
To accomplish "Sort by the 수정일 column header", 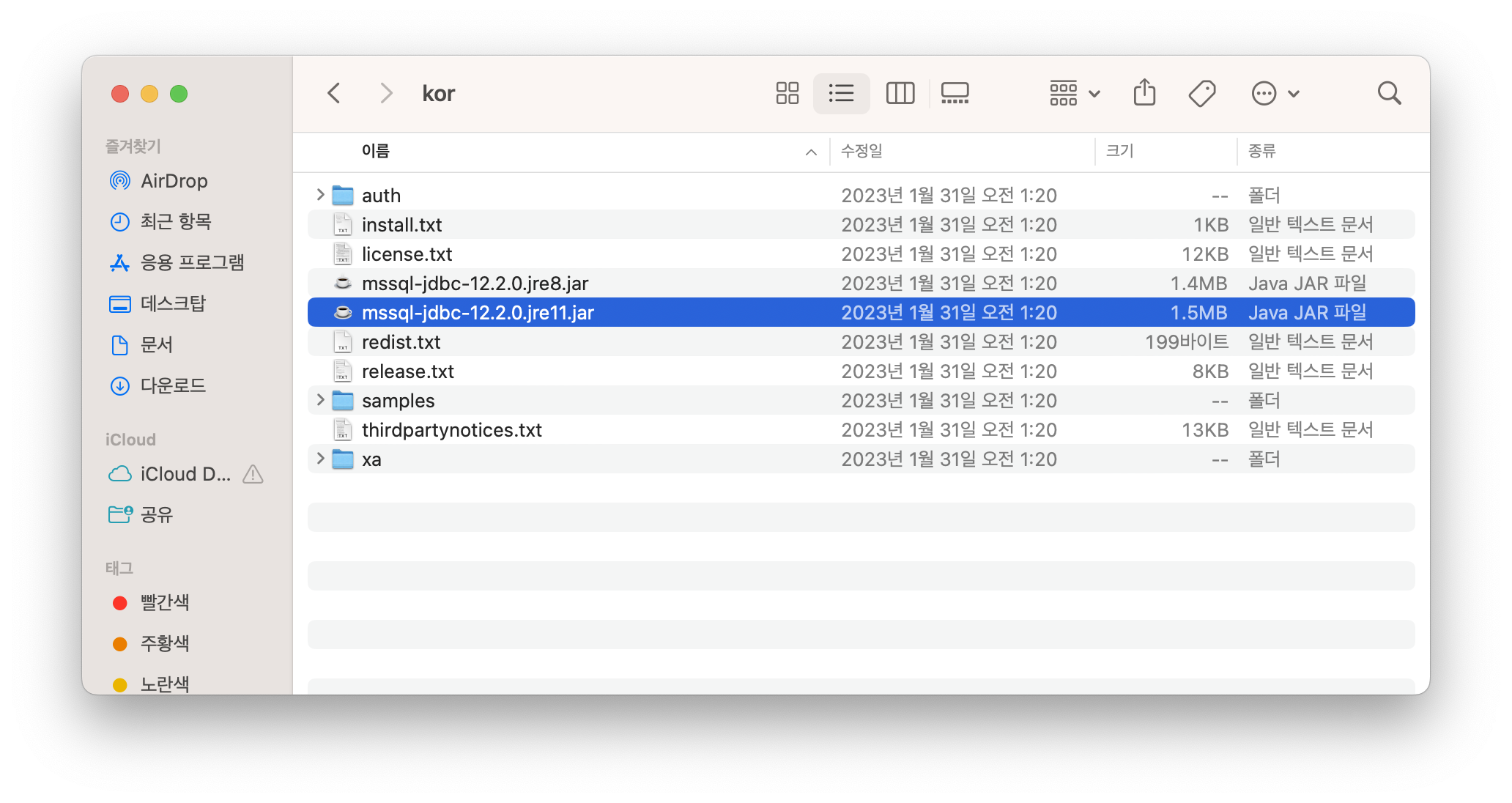I will tap(861, 151).
